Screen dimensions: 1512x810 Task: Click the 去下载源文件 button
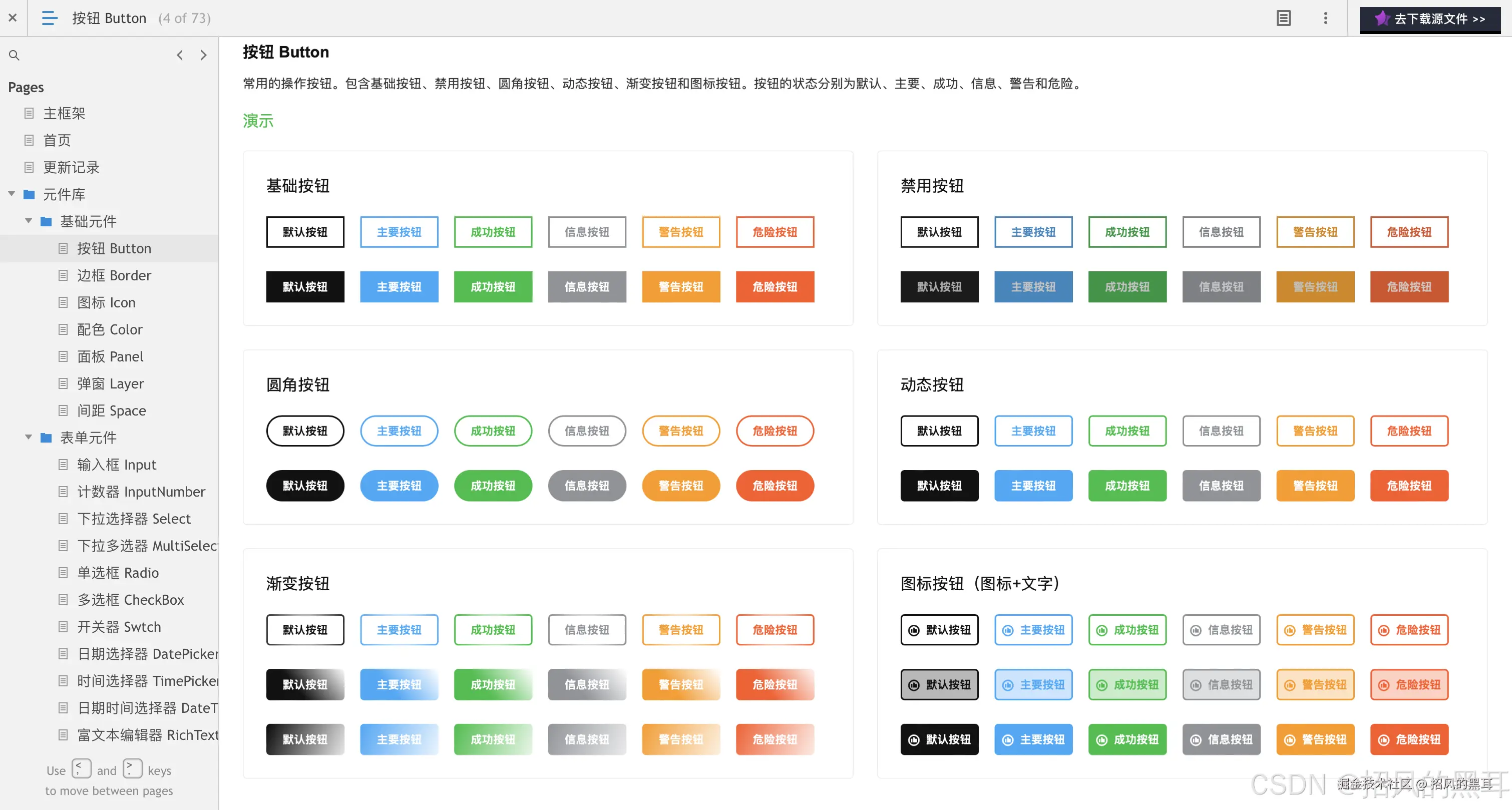pyautogui.click(x=1429, y=19)
